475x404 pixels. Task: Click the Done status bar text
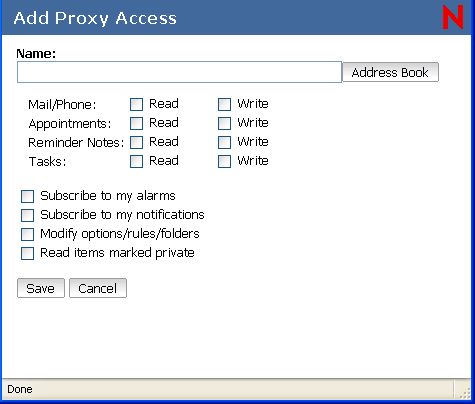click(20, 389)
